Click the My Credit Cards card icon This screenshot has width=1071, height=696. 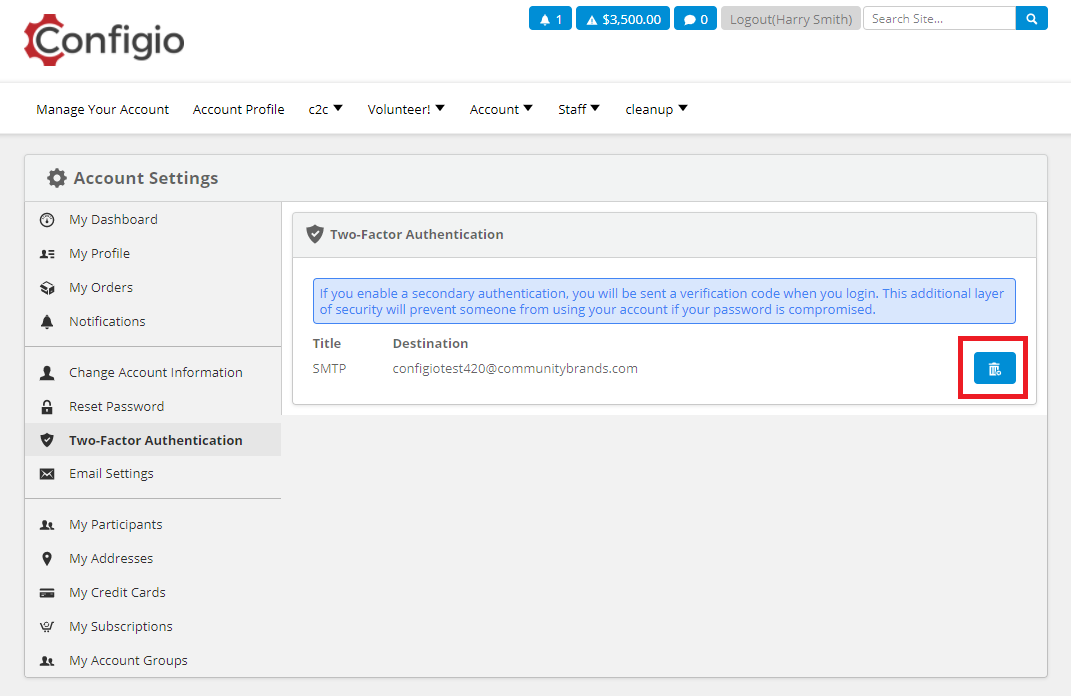(x=47, y=593)
